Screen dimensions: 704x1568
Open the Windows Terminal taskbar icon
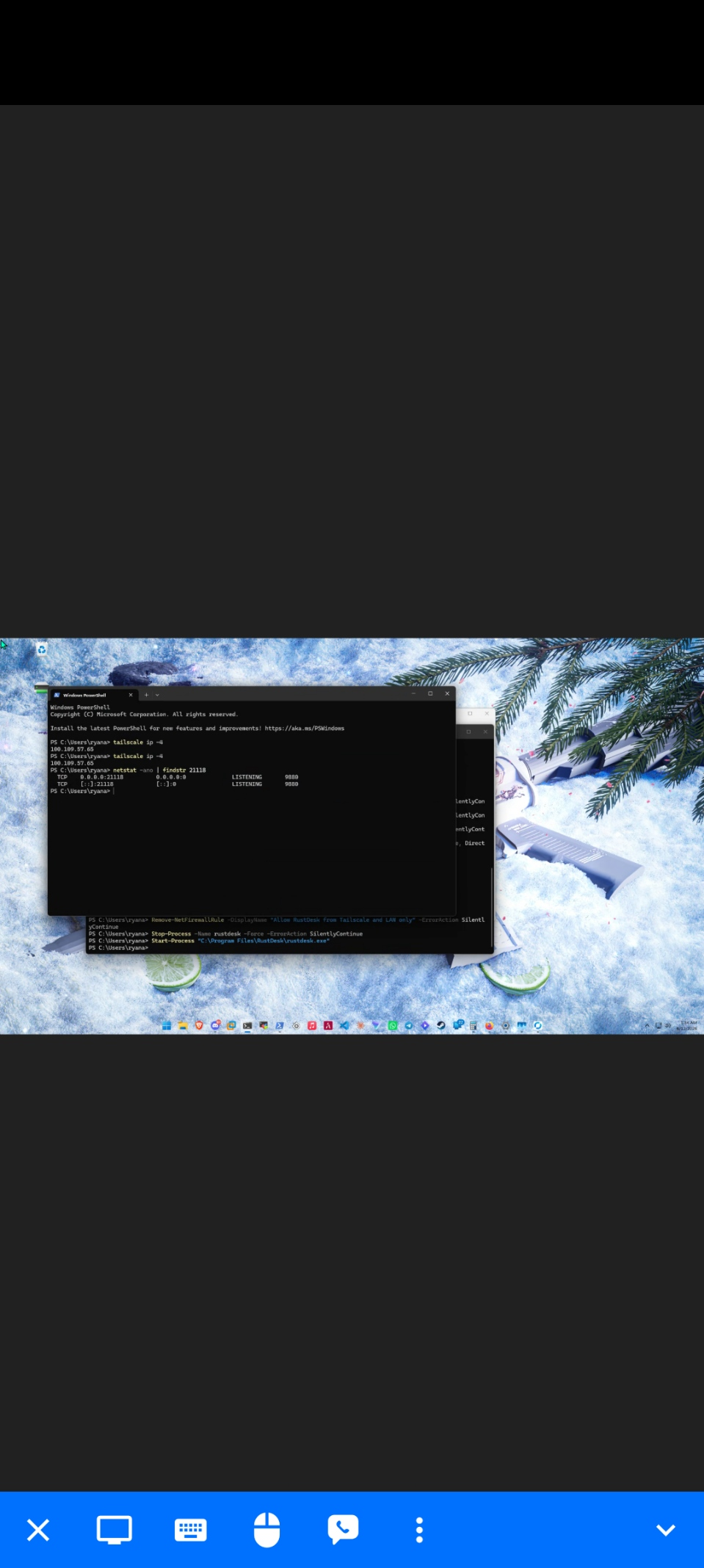click(x=247, y=1025)
